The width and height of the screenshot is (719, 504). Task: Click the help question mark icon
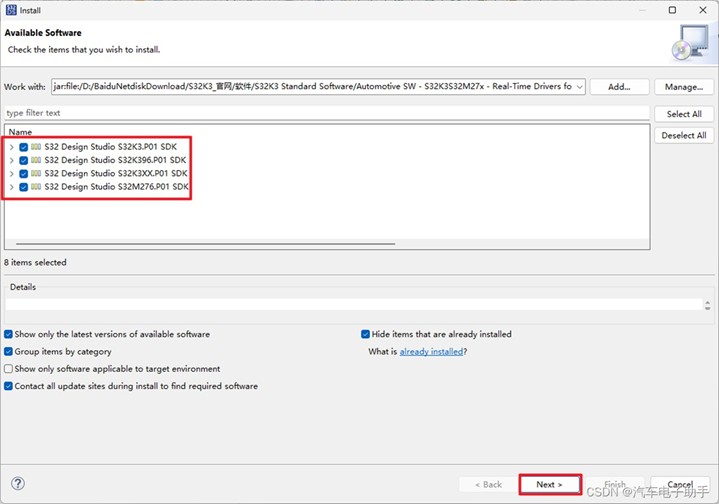[18, 483]
